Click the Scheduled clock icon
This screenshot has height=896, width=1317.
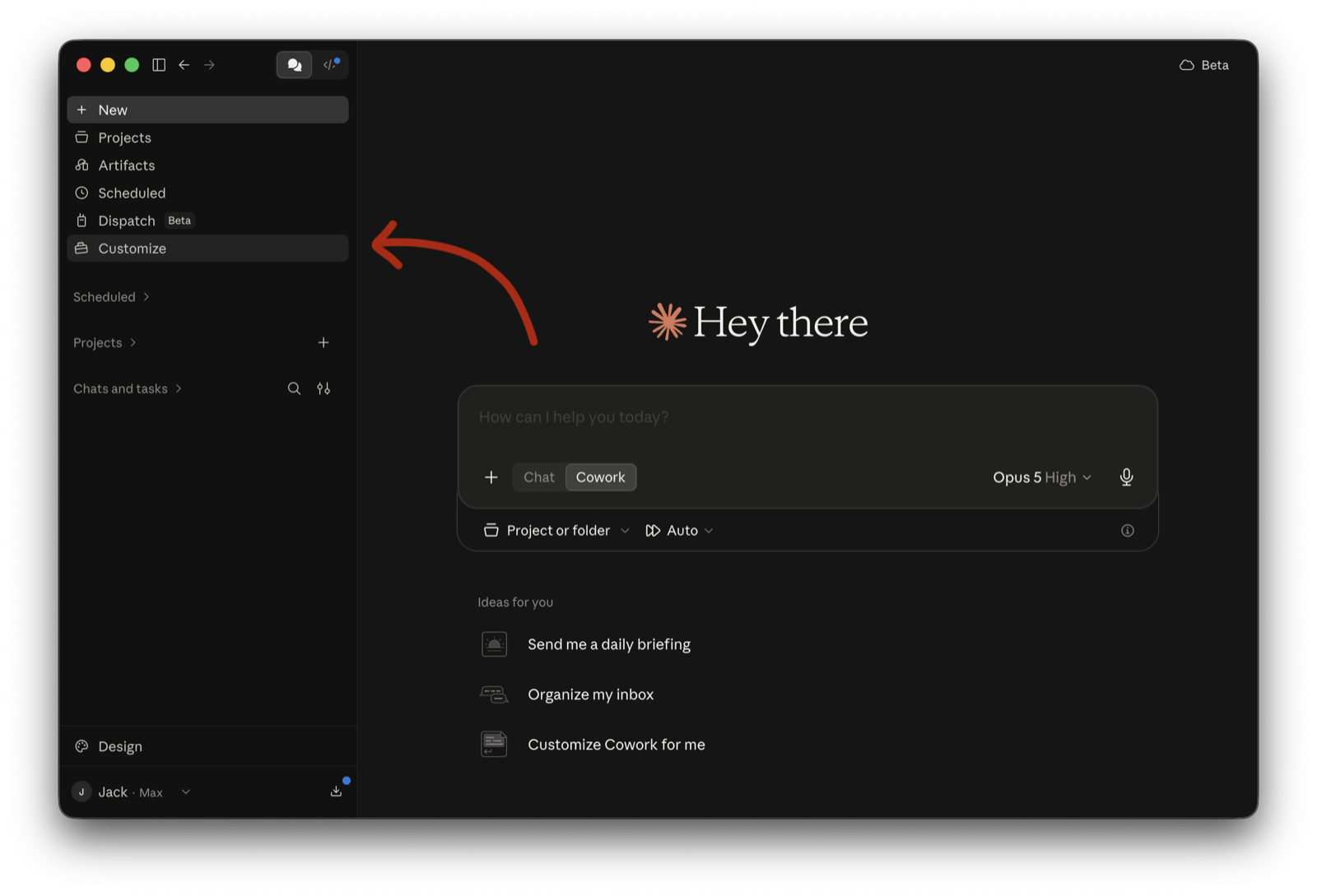pos(81,193)
